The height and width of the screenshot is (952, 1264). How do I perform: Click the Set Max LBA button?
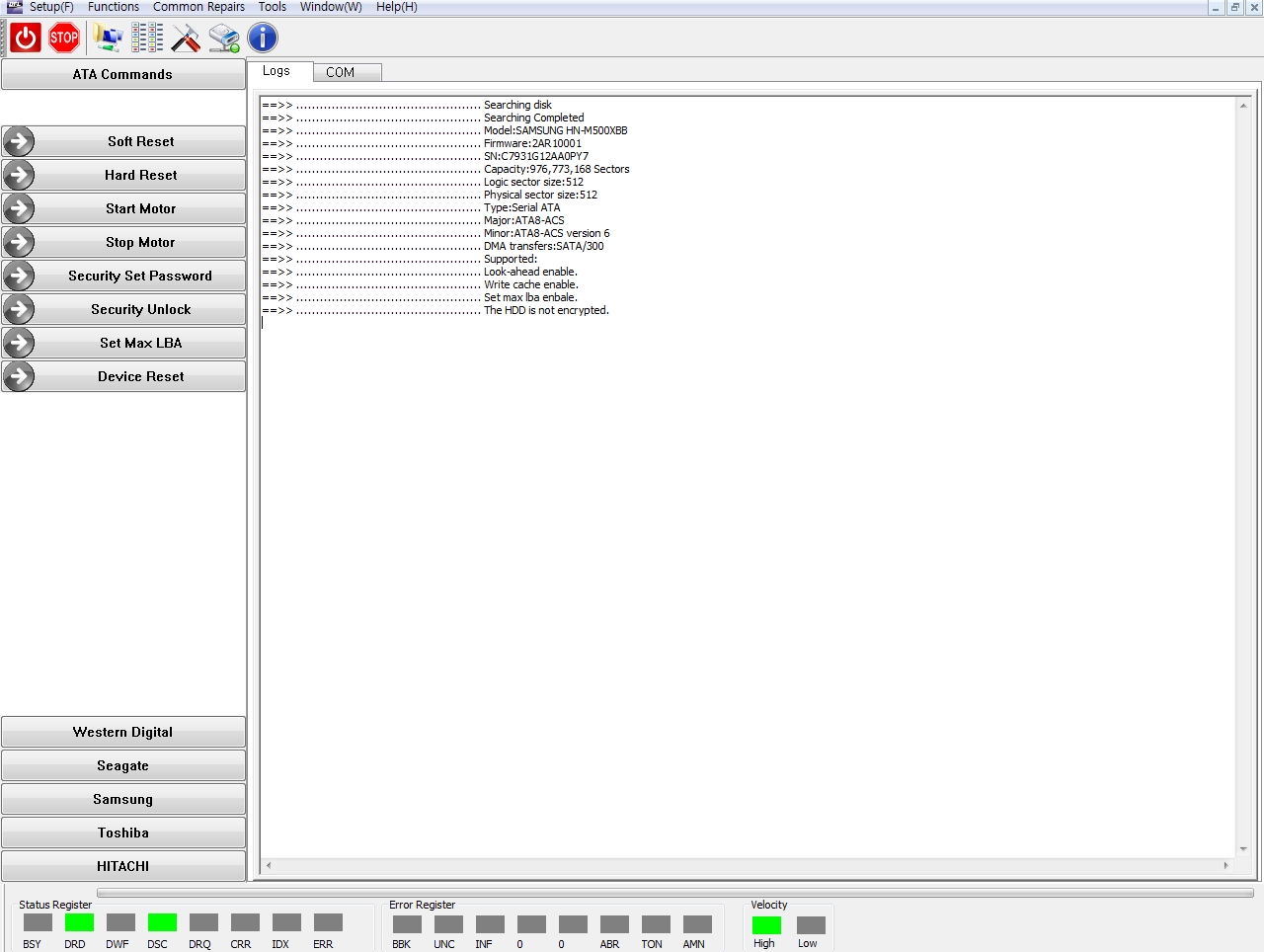point(123,343)
